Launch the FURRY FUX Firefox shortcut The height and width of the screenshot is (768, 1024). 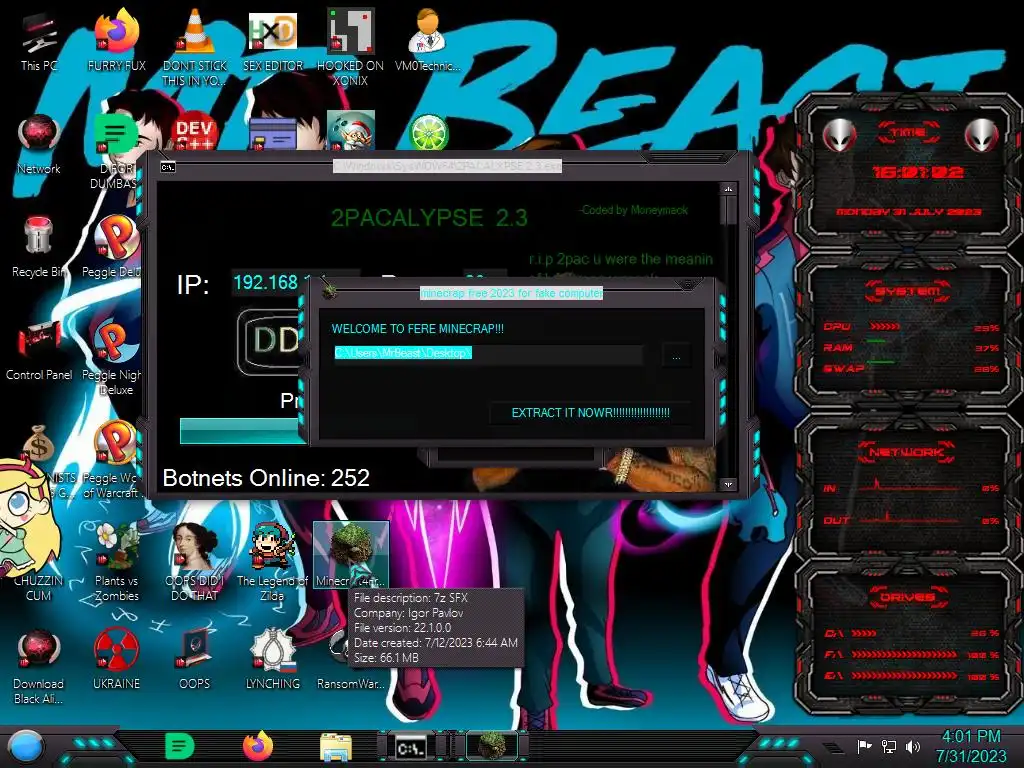coord(116,40)
